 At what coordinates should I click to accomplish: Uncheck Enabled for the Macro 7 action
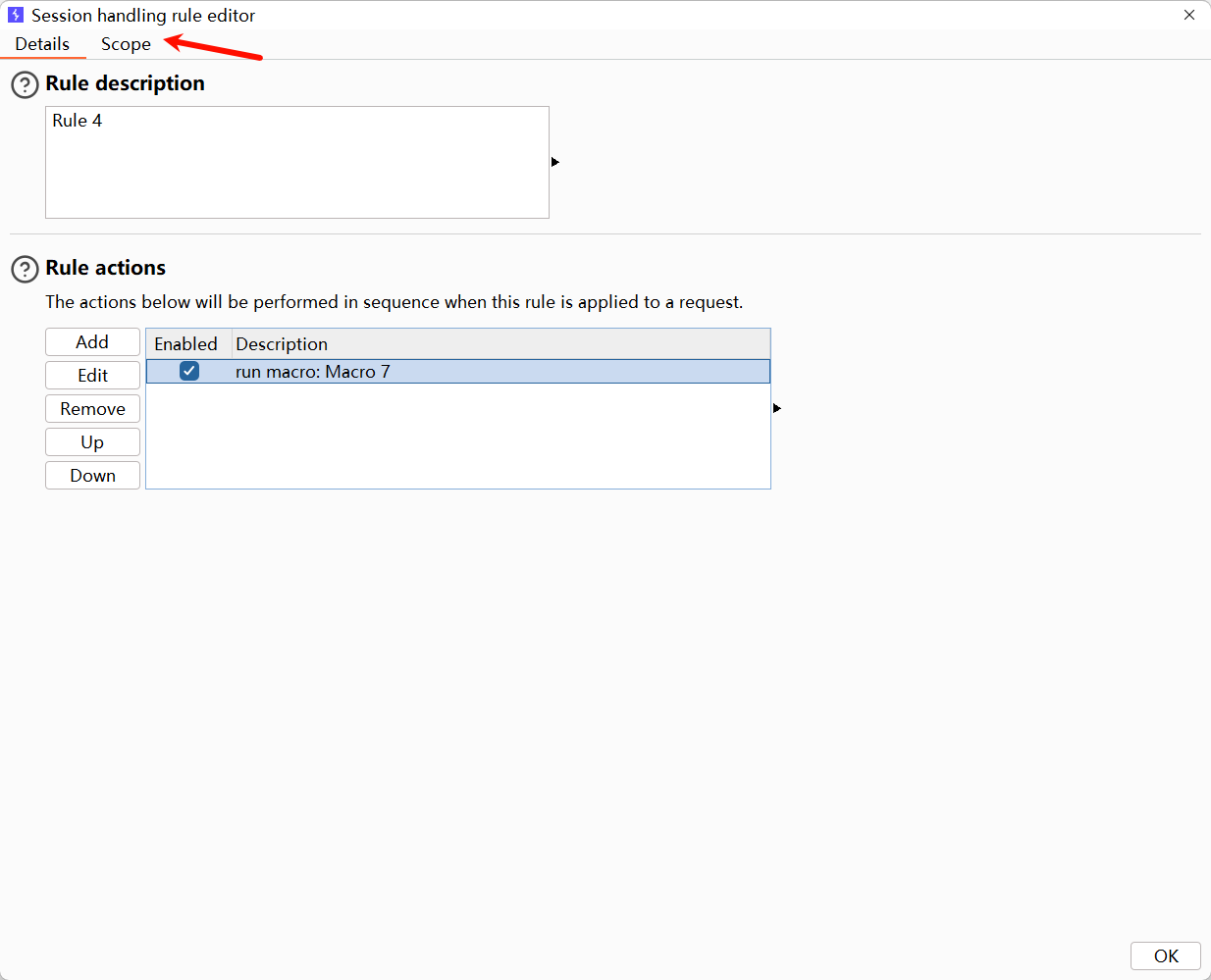[x=189, y=371]
